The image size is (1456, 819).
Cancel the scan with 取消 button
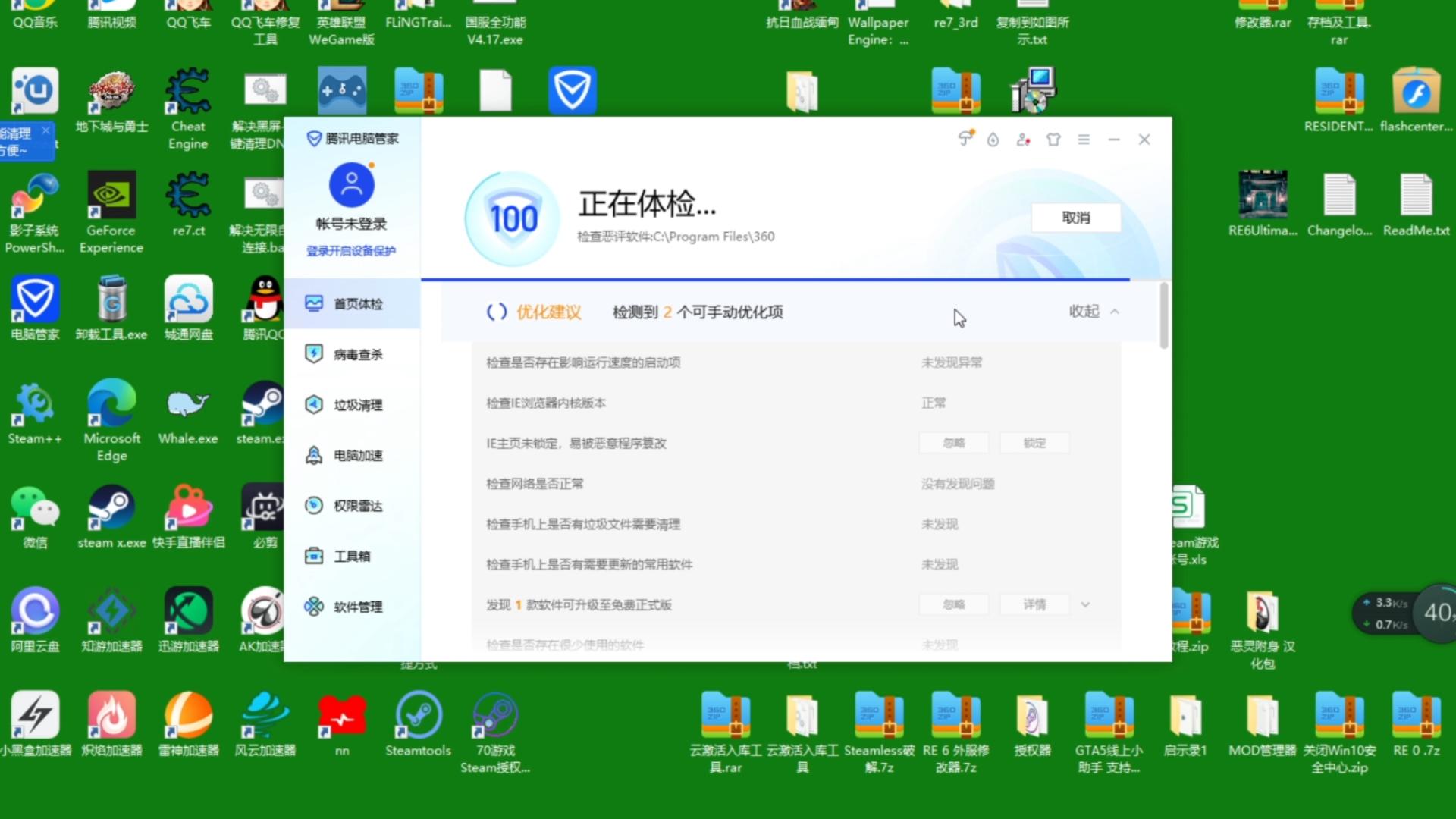pos(1076,218)
